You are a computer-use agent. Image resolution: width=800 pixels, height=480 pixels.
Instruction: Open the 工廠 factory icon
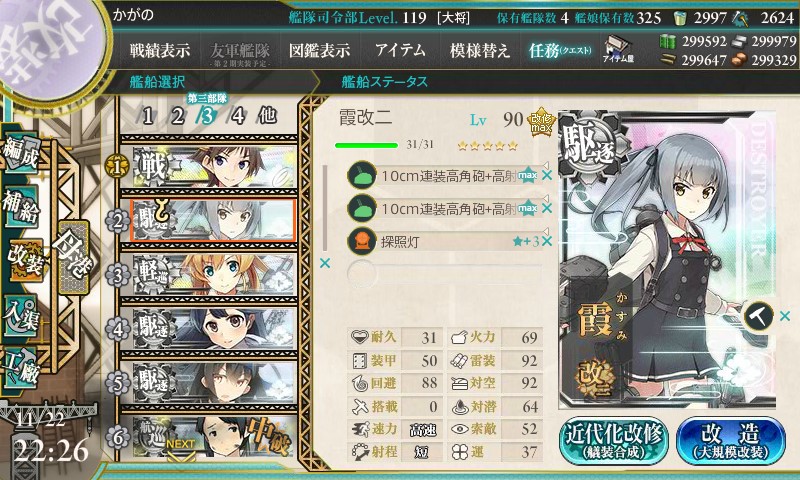click(x=21, y=367)
